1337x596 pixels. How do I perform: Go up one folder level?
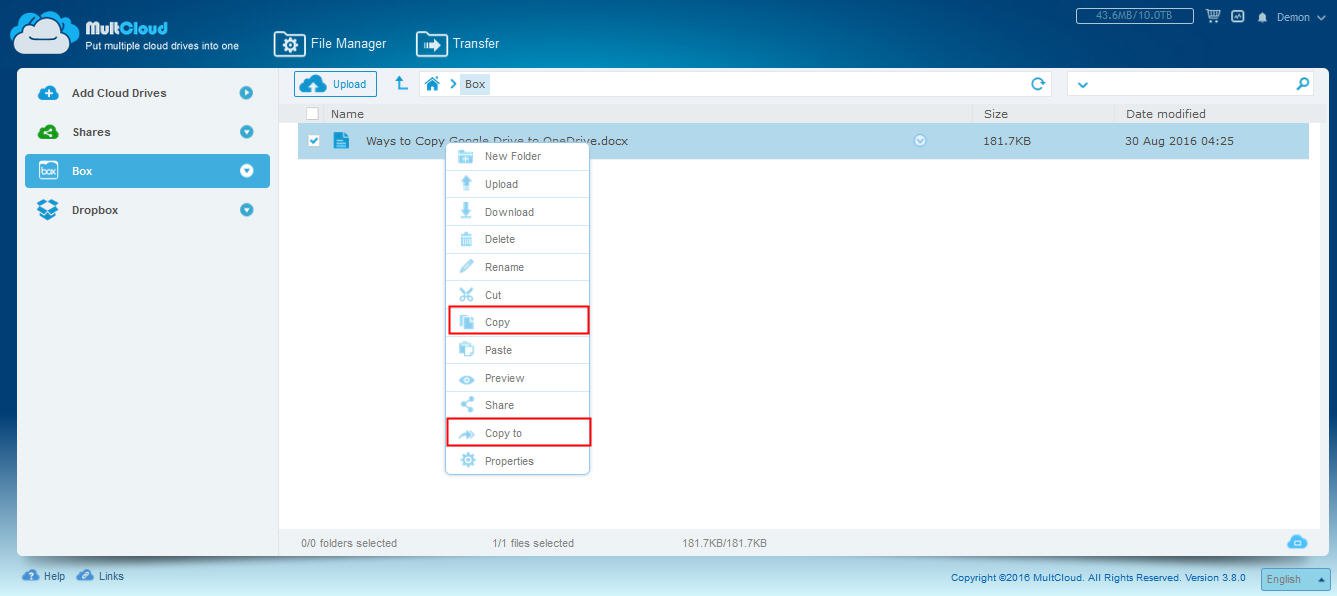401,84
